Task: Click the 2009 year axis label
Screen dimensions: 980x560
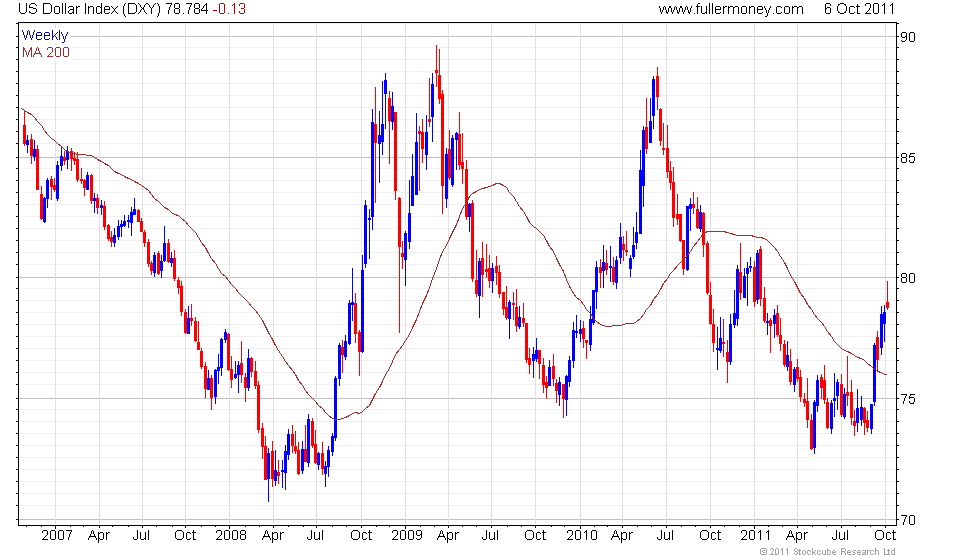Action: (x=406, y=536)
